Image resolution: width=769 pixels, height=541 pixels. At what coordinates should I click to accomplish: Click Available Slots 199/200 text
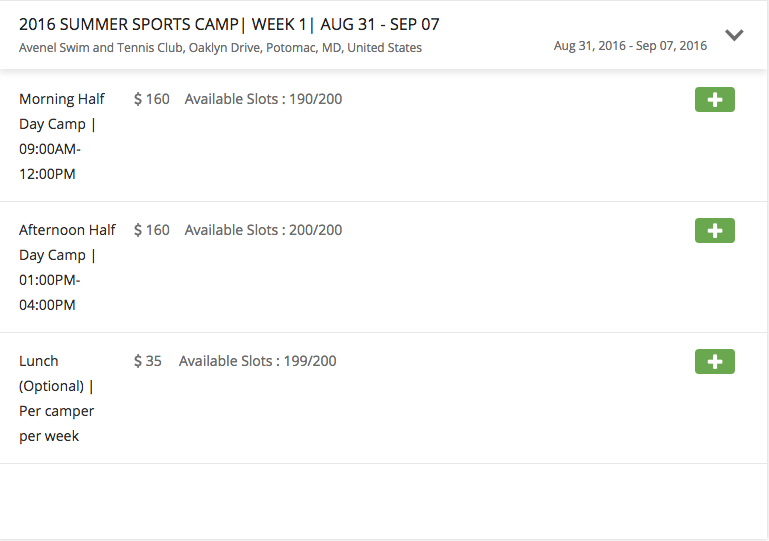[257, 361]
